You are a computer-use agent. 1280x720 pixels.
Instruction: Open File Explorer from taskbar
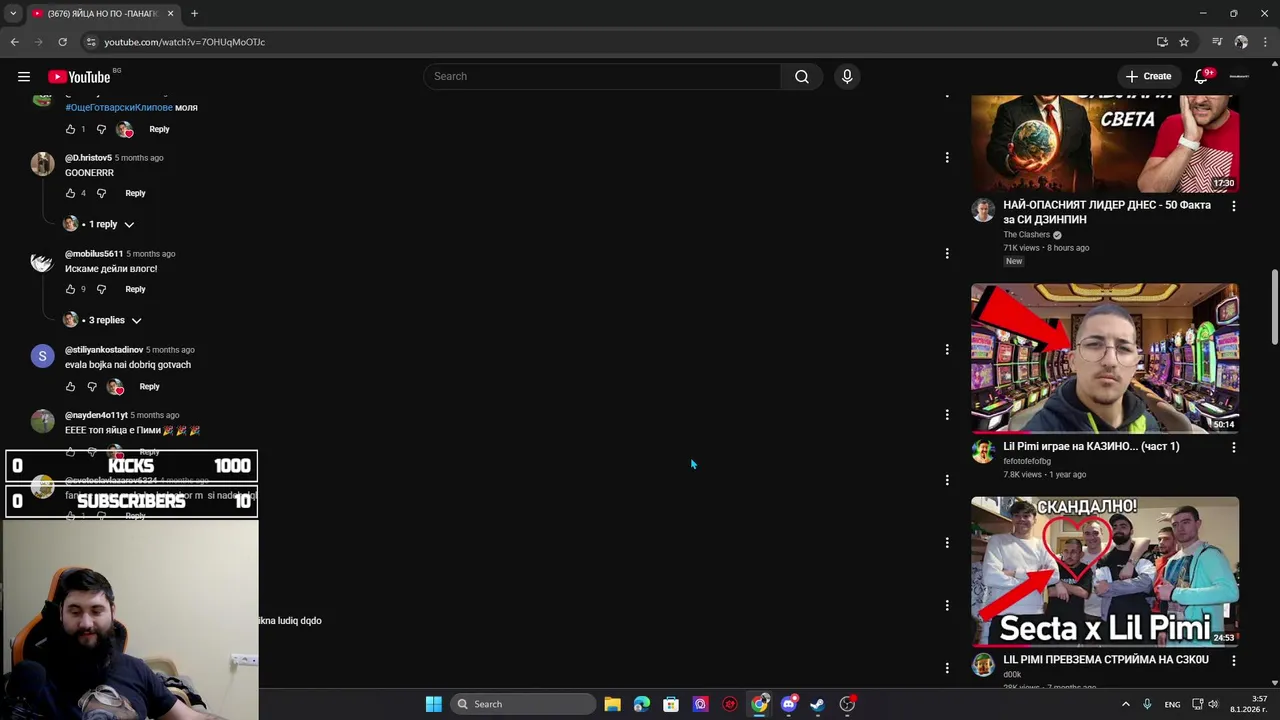[x=612, y=704]
